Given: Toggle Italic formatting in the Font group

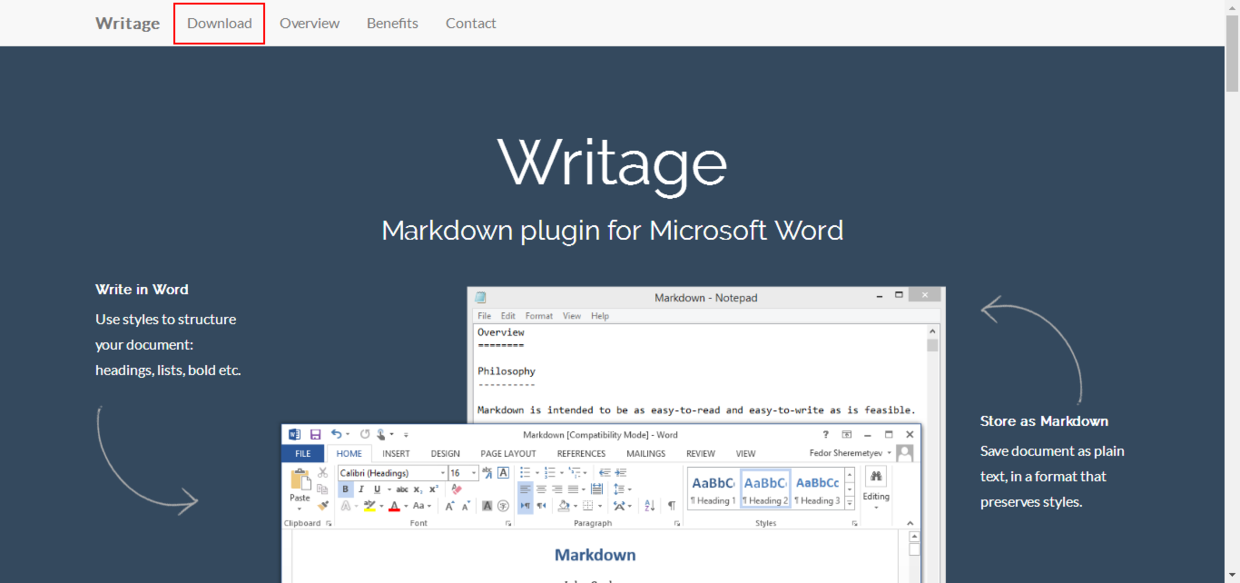Looking at the screenshot, I should pos(361,489).
